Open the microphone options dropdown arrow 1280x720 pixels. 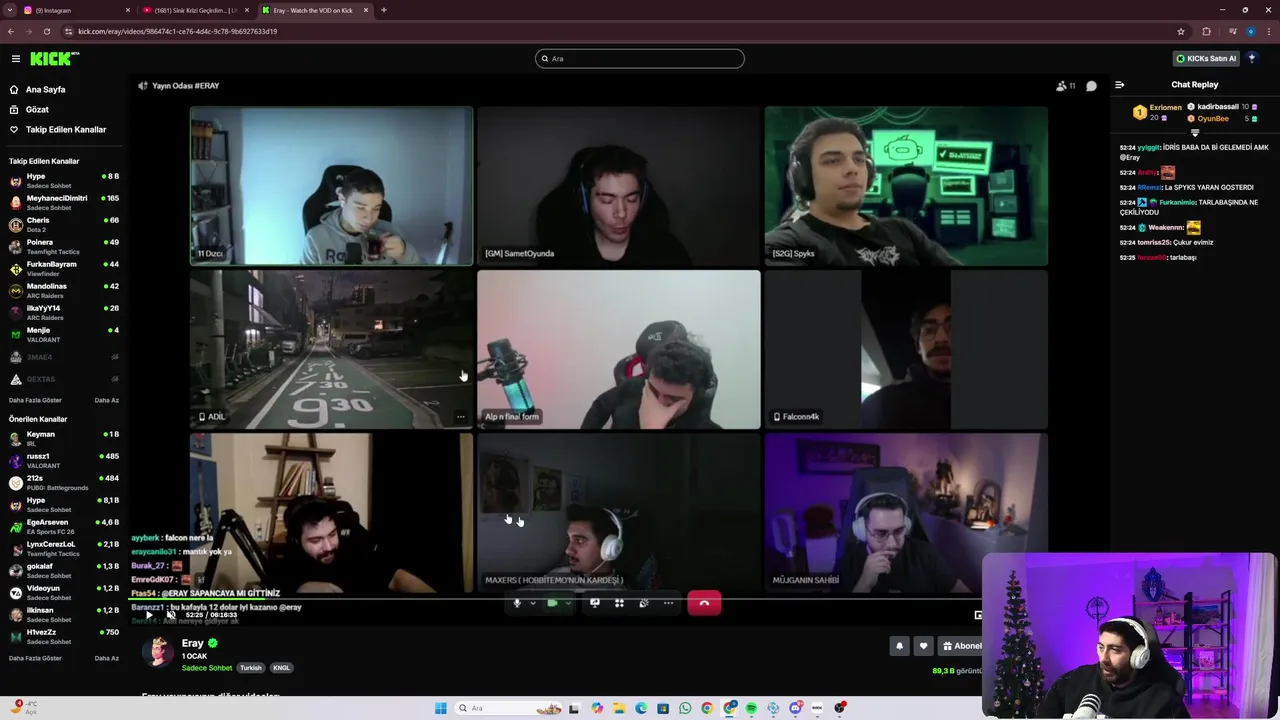point(532,603)
